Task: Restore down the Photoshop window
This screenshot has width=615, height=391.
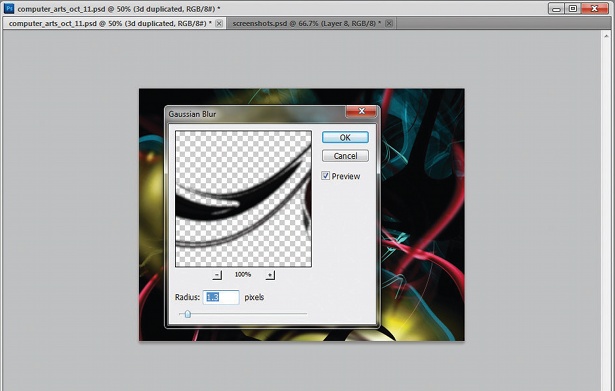Action: pyautogui.click(x=573, y=8)
